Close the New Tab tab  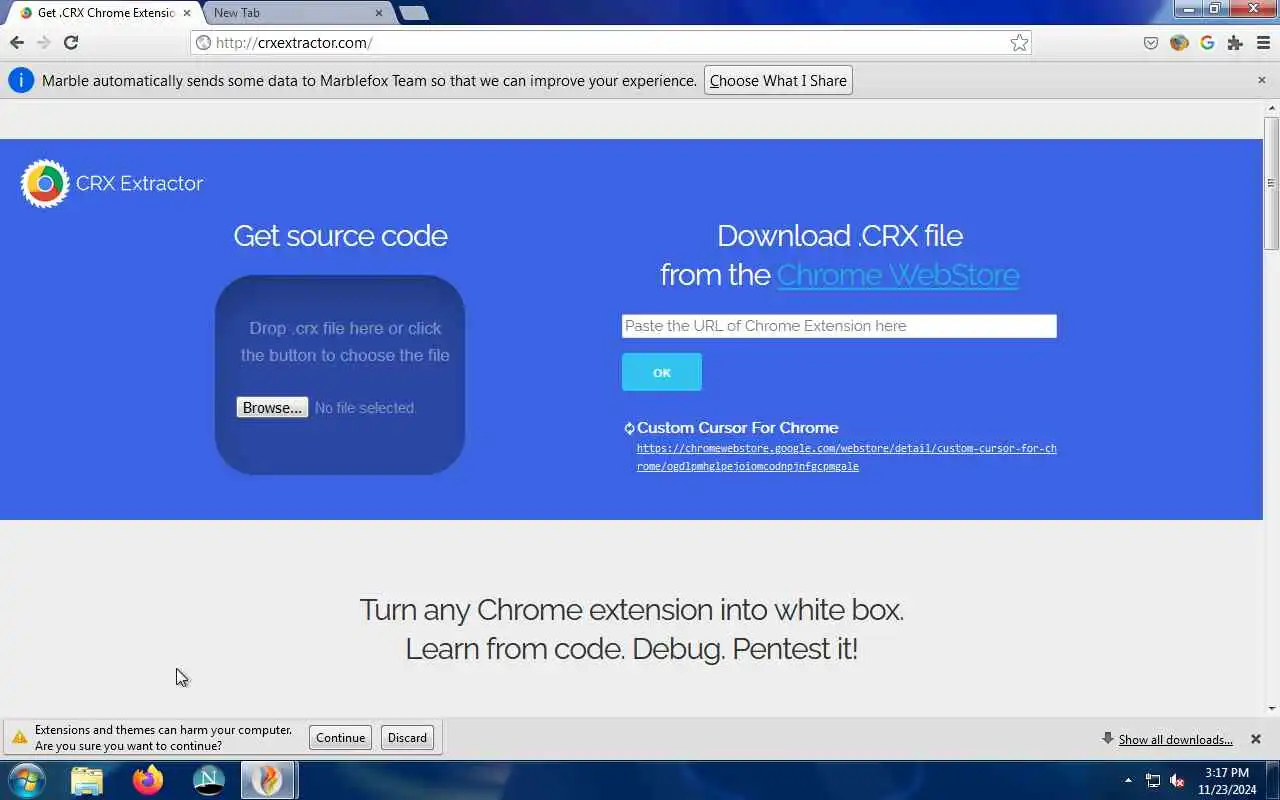pos(379,13)
